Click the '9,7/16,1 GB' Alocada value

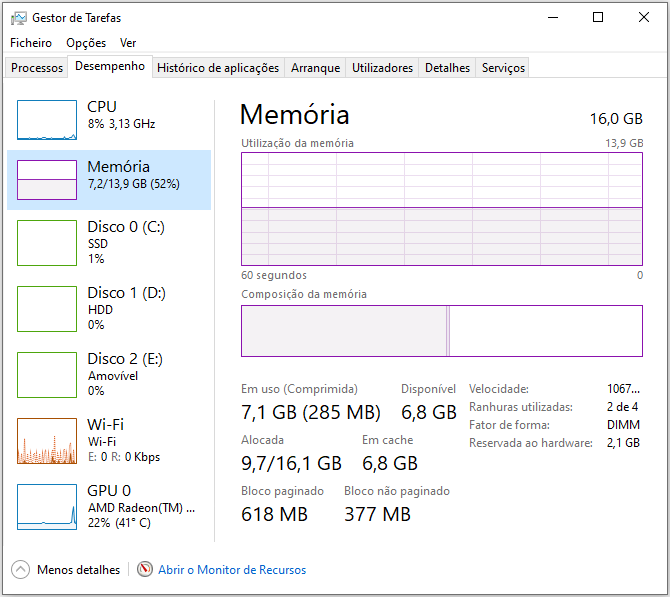click(x=291, y=463)
